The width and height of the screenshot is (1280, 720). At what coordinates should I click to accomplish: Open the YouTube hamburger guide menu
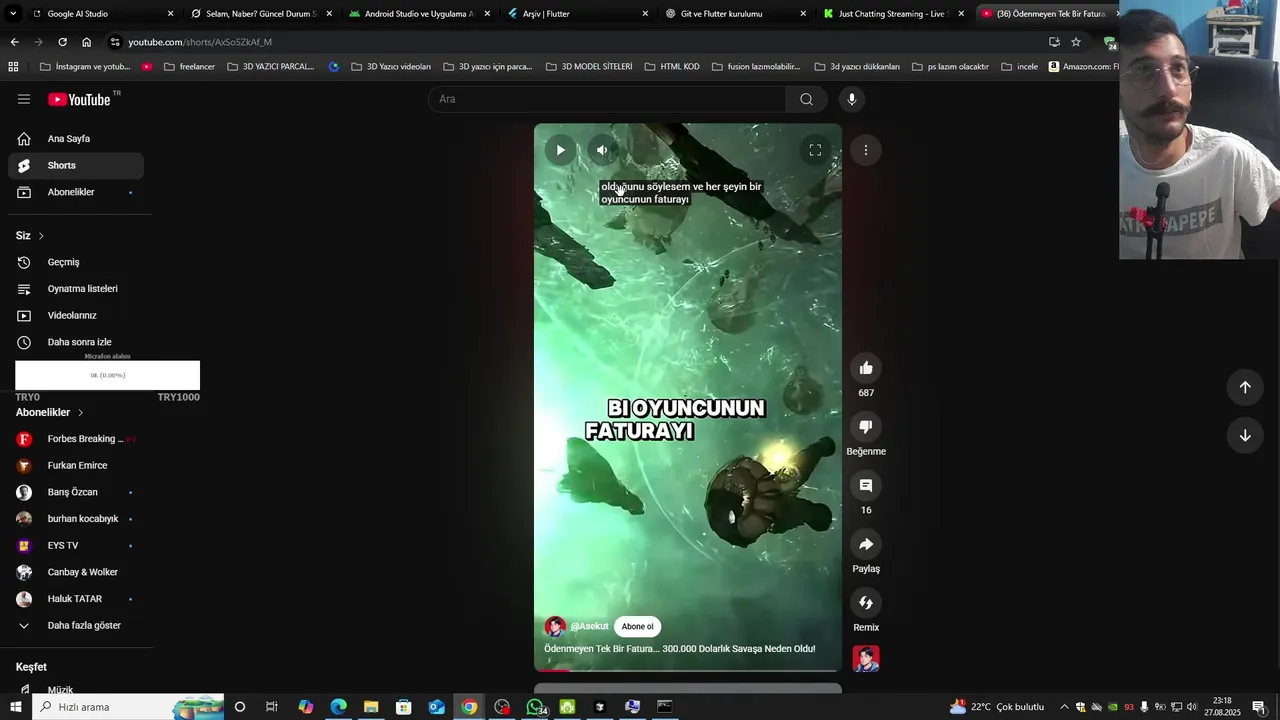click(24, 99)
